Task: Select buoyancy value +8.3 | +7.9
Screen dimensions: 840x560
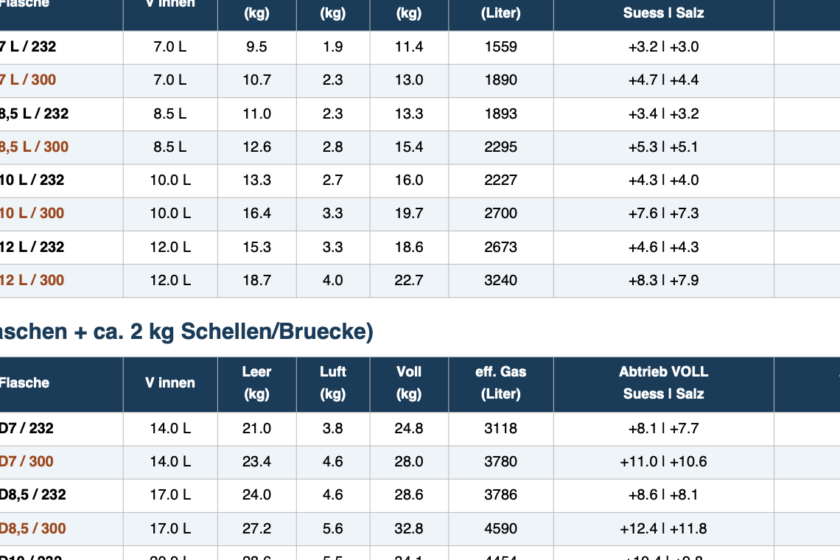Action: [663, 280]
